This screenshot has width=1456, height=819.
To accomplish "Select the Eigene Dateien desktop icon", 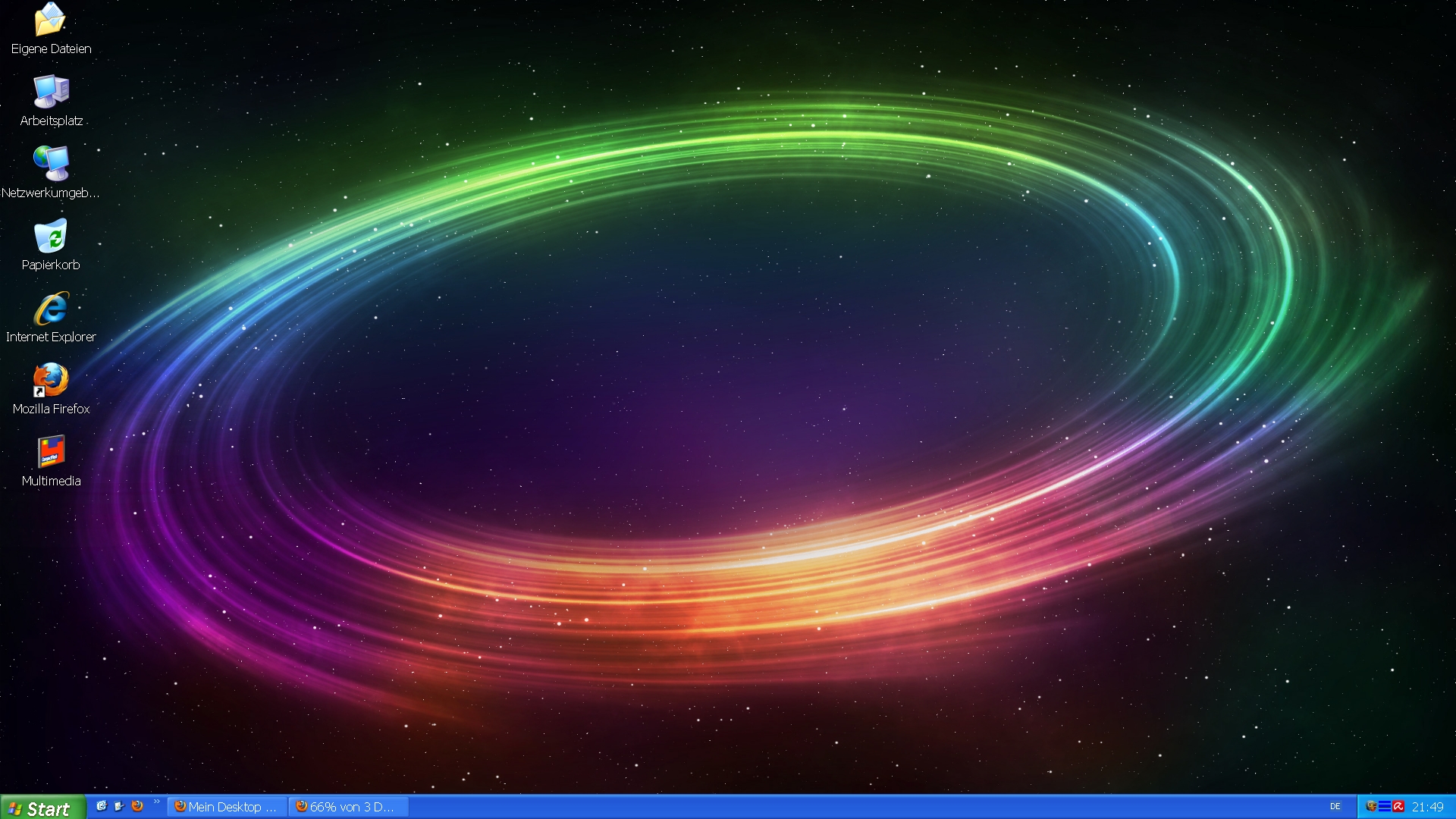I will 51,20.
